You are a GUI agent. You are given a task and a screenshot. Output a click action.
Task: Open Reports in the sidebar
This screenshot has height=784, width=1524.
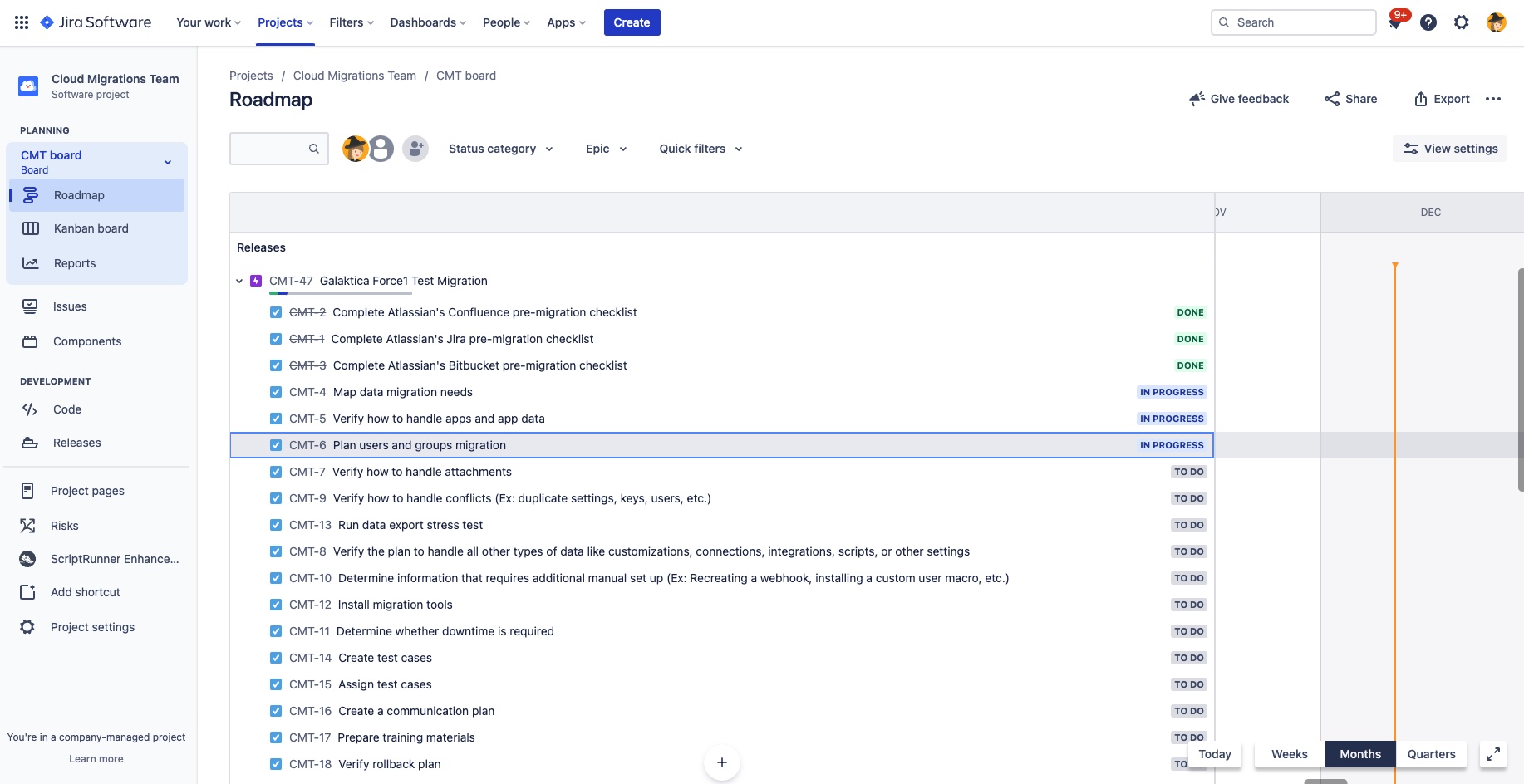tap(75, 263)
